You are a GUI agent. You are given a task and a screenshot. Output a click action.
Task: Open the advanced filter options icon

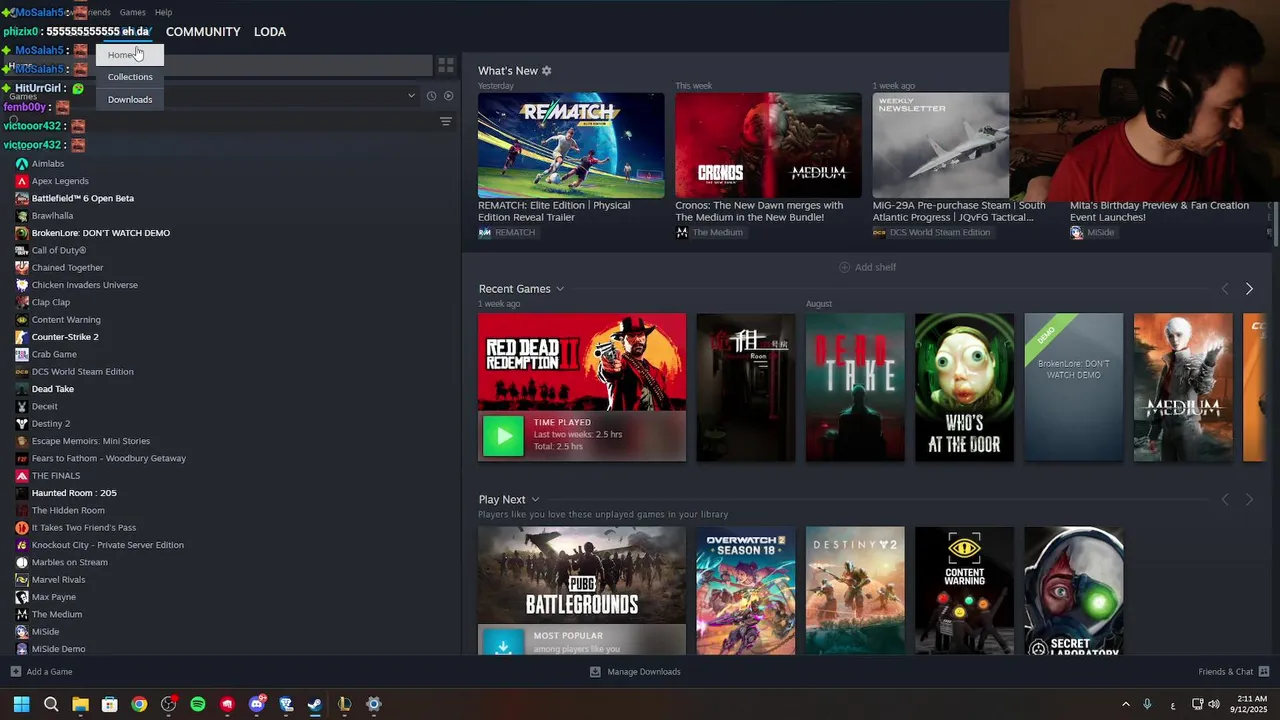(x=446, y=121)
